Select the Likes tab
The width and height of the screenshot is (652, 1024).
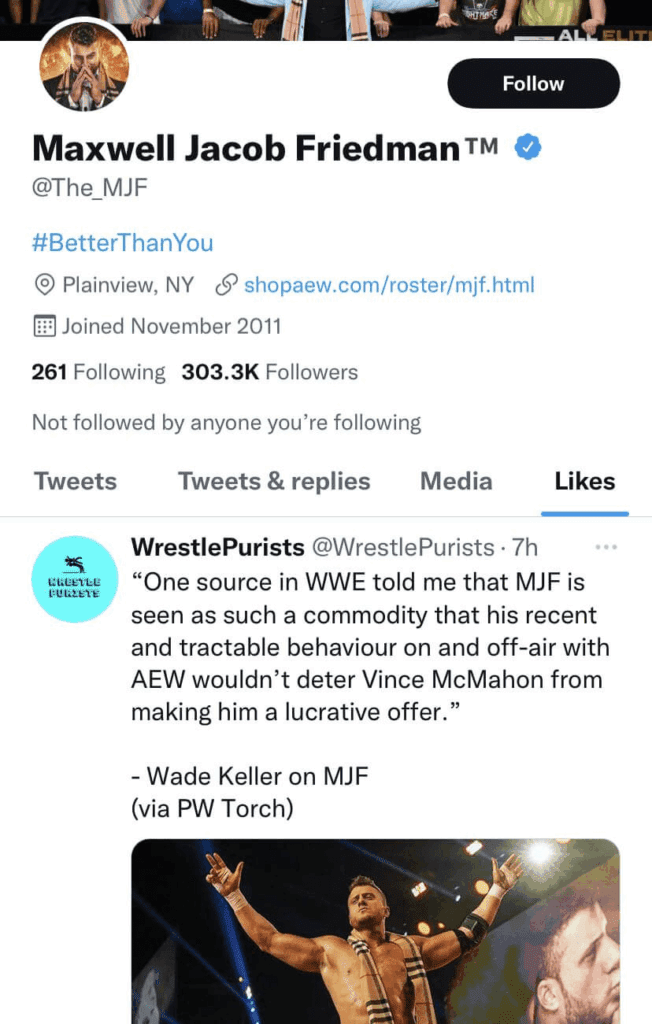pyautogui.click(x=584, y=481)
